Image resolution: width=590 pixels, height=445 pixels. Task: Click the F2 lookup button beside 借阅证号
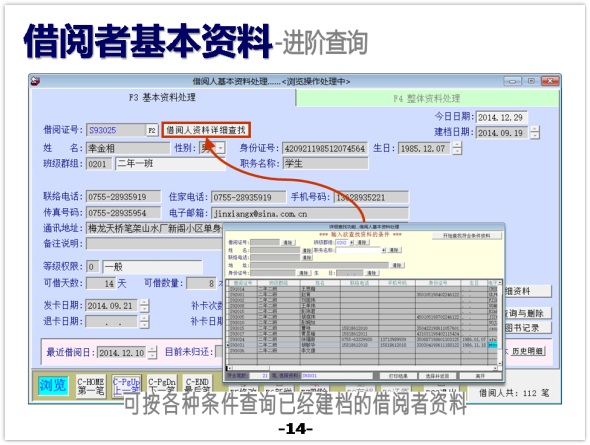152,130
